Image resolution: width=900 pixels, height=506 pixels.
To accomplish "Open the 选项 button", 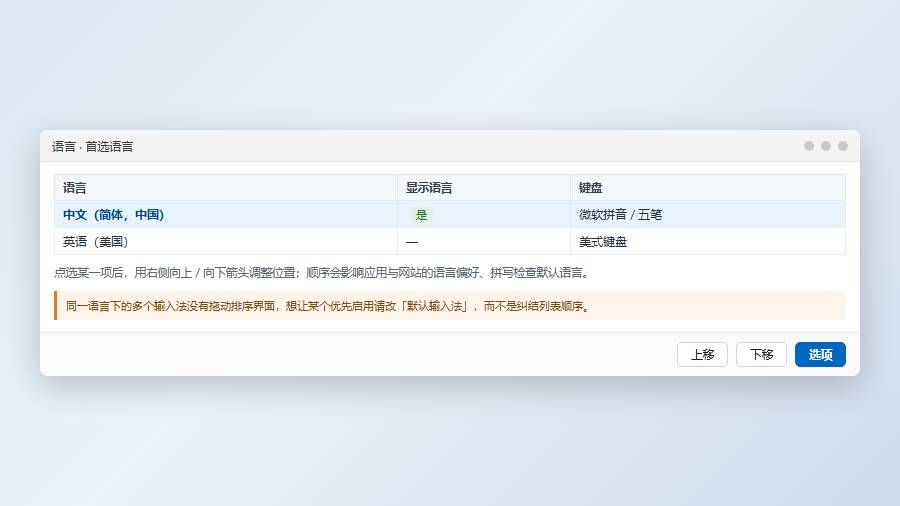I will tap(820, 355).
